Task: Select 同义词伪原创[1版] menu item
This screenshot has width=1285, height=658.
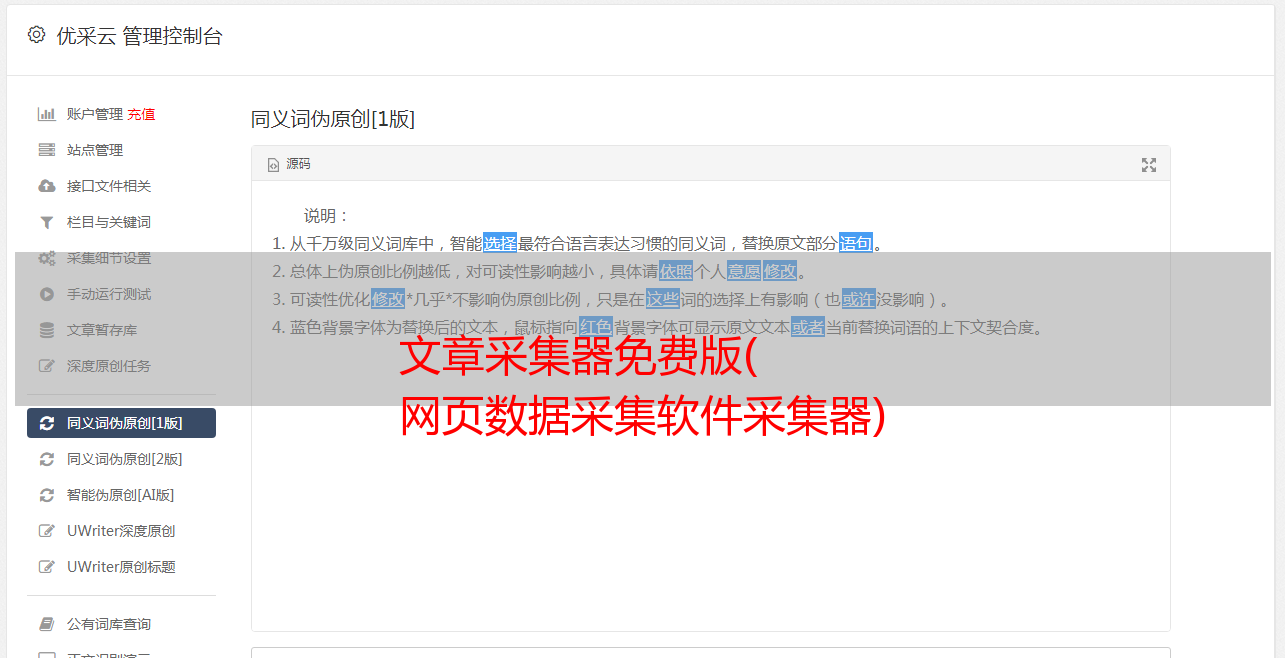Action: 121,423
